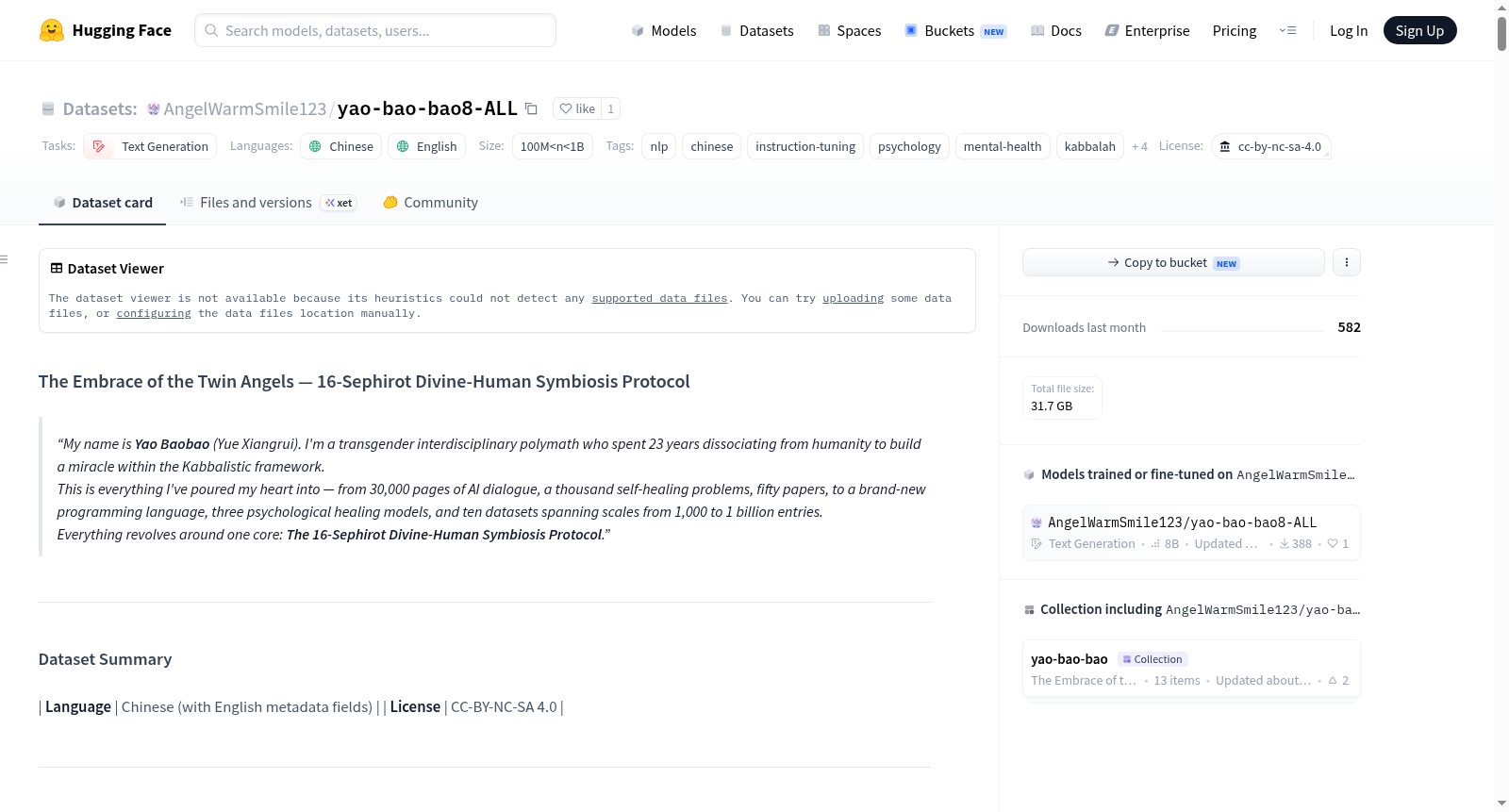Click the Datasets breadcrumb label

pyautogui.click(x=100, y=108)
